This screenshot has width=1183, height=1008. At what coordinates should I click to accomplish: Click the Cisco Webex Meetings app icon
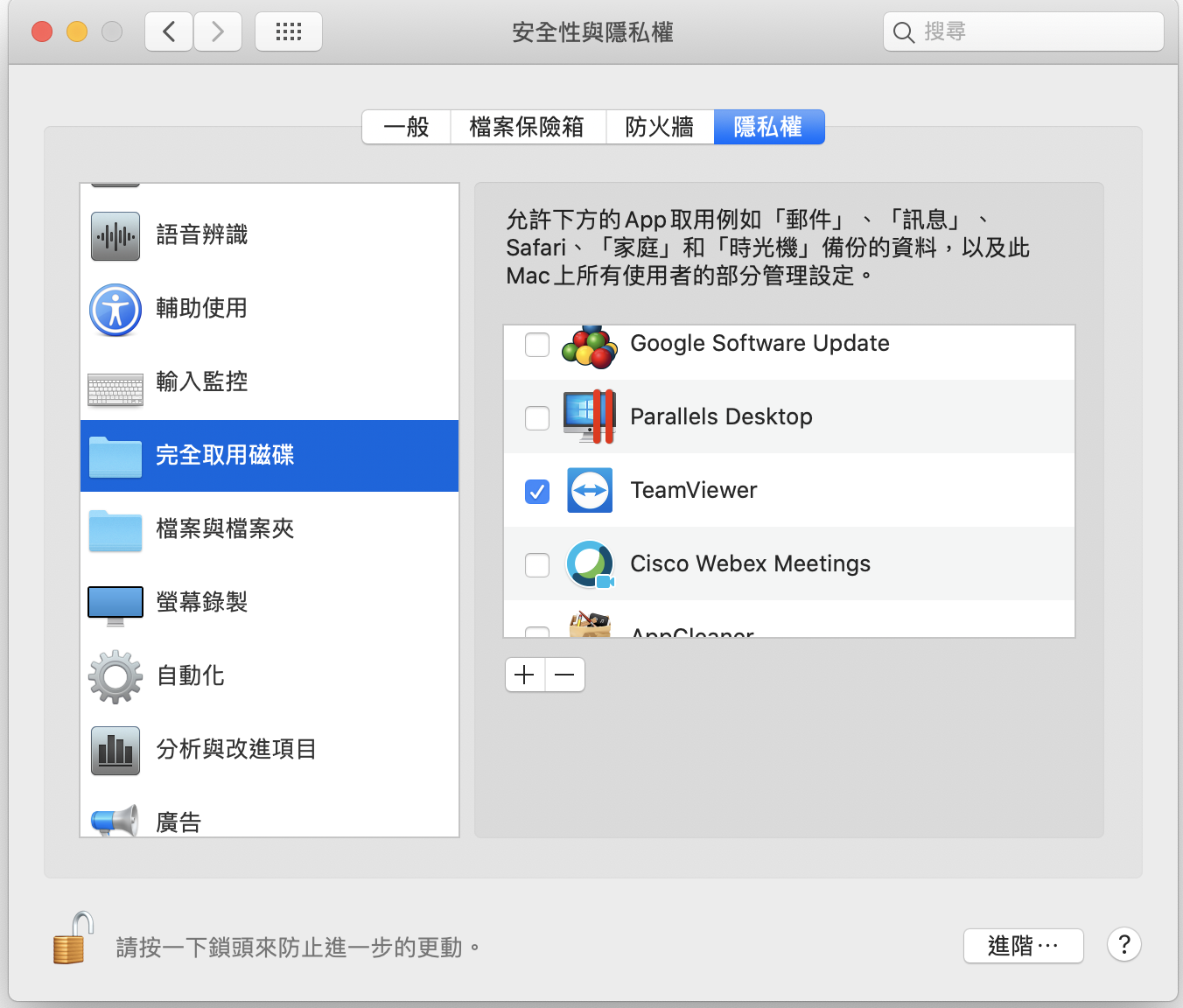pos(590,563)
